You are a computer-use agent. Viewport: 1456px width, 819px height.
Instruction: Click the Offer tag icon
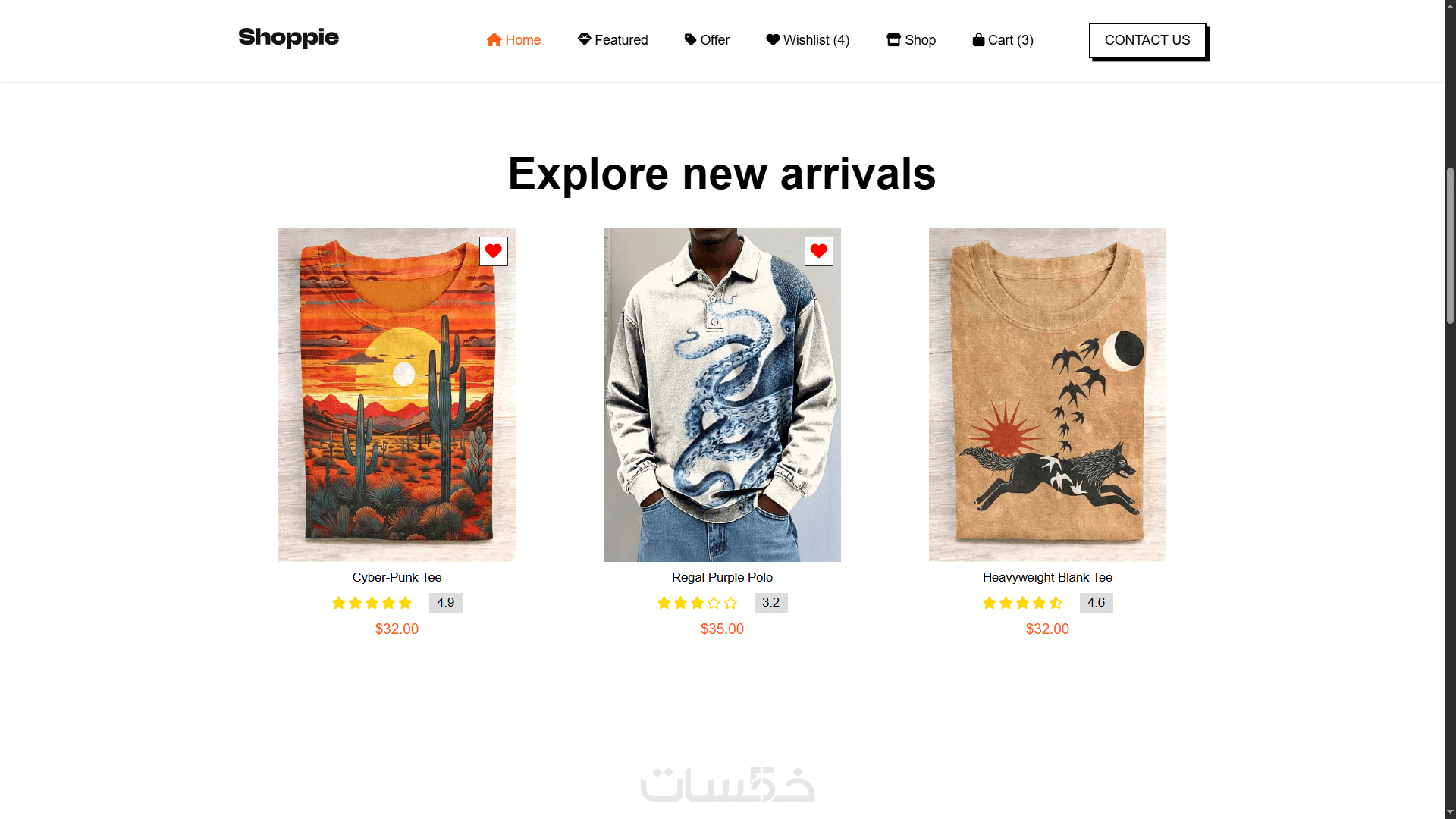click(x=690, y=40)
